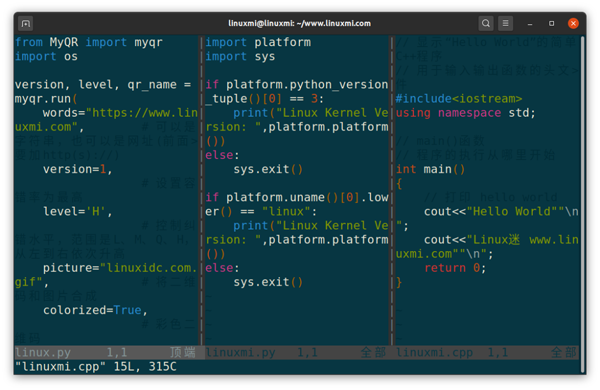The image size is (600, 390).
Task: Click 'import sys' in middle pane
Action: click(x=240, y=57)
